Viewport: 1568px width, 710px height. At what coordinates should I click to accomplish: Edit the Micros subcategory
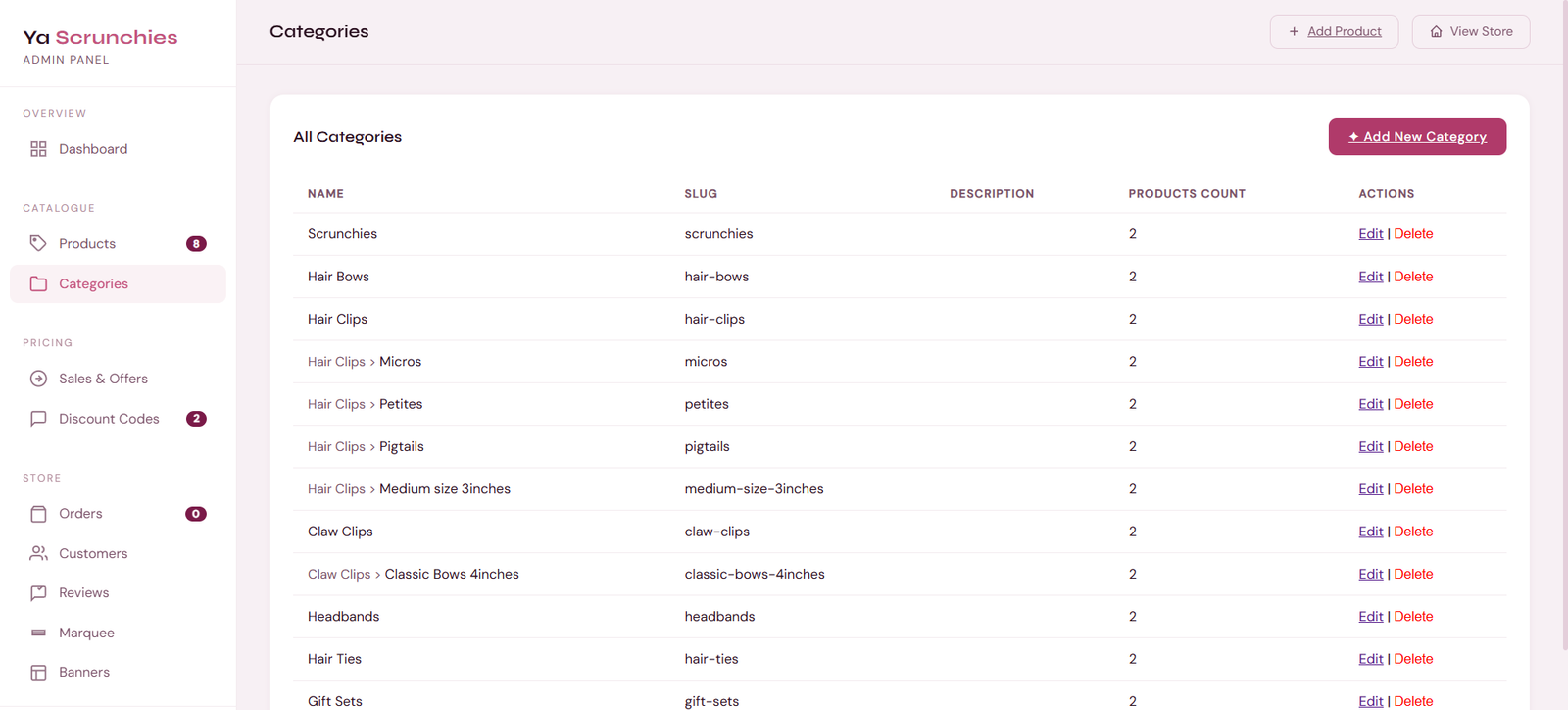(1370, 362)
